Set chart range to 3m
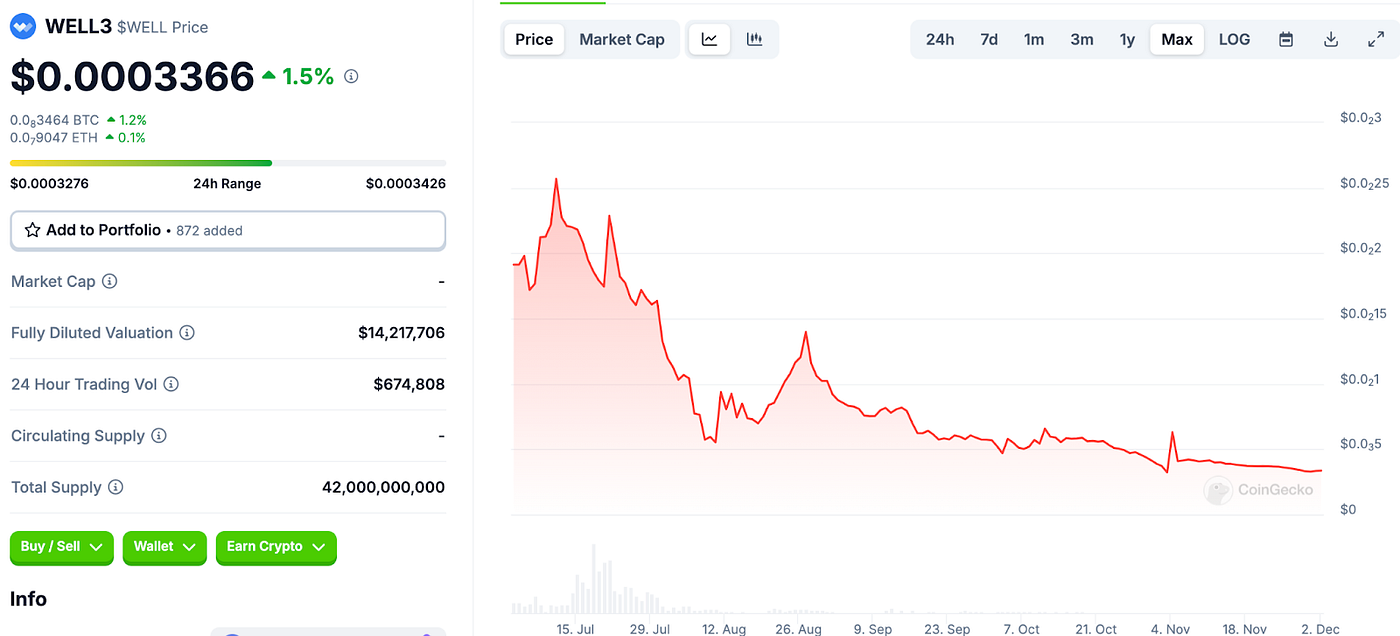Screen dimensions: 1400x636 [1082, 39]
